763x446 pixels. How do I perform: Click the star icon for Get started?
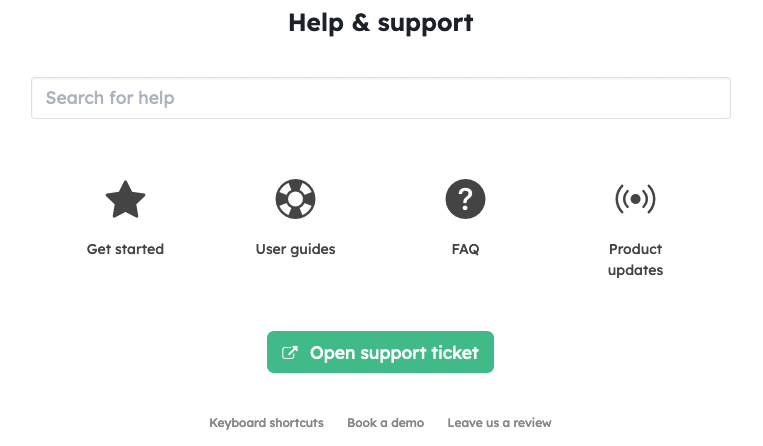(x=126, y=199)
